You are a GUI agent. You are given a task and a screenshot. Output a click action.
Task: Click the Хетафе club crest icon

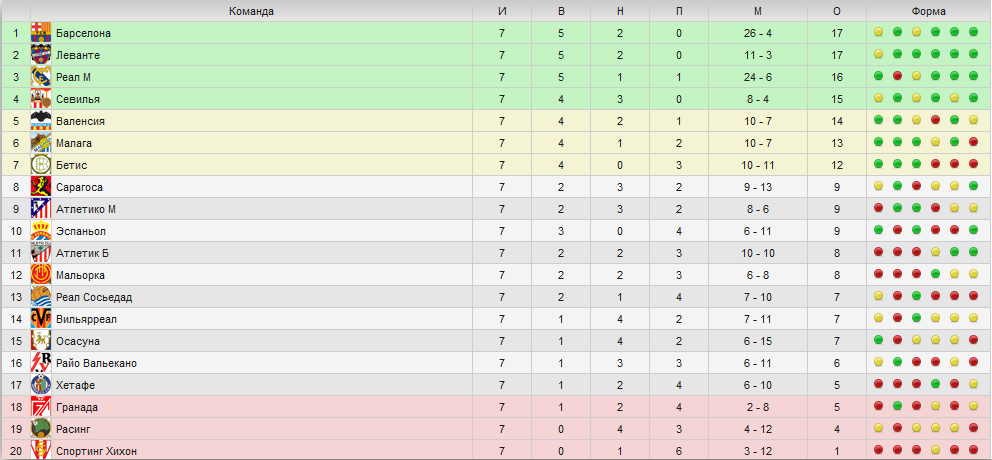[x=41, y=385]
